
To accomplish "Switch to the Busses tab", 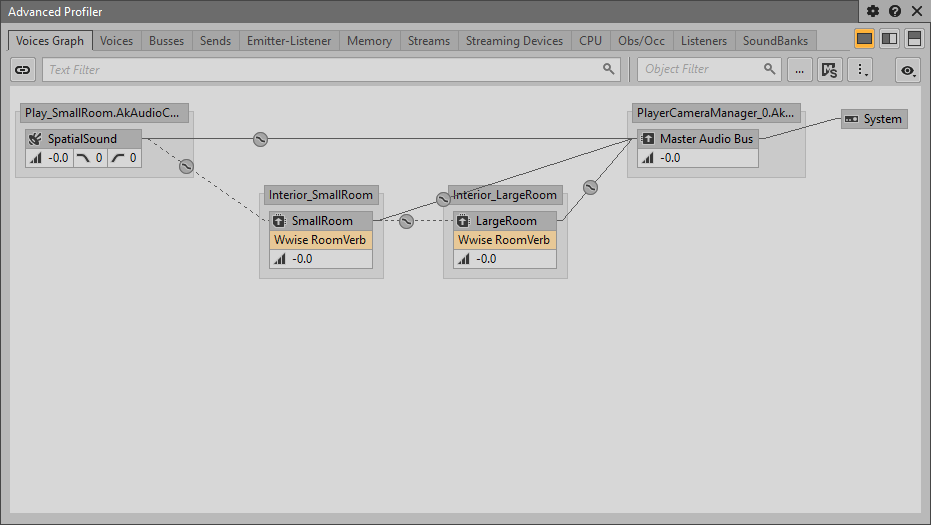I will point(166,41).
